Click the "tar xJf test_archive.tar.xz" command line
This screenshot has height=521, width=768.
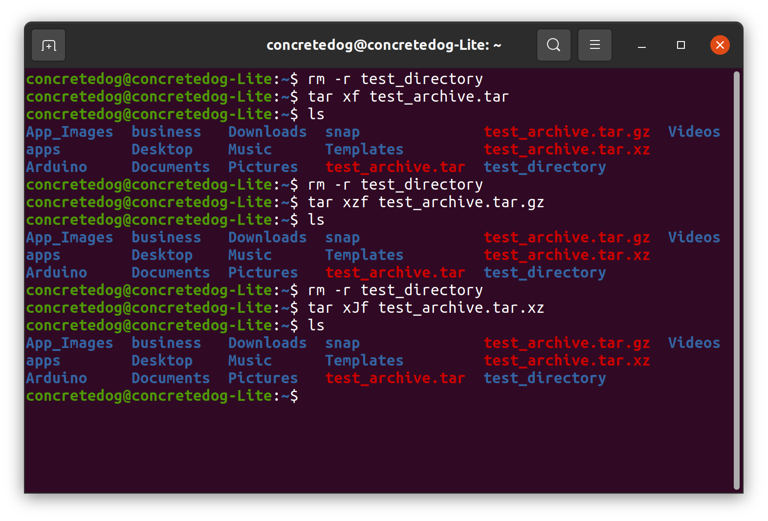(x=425, y=308)
